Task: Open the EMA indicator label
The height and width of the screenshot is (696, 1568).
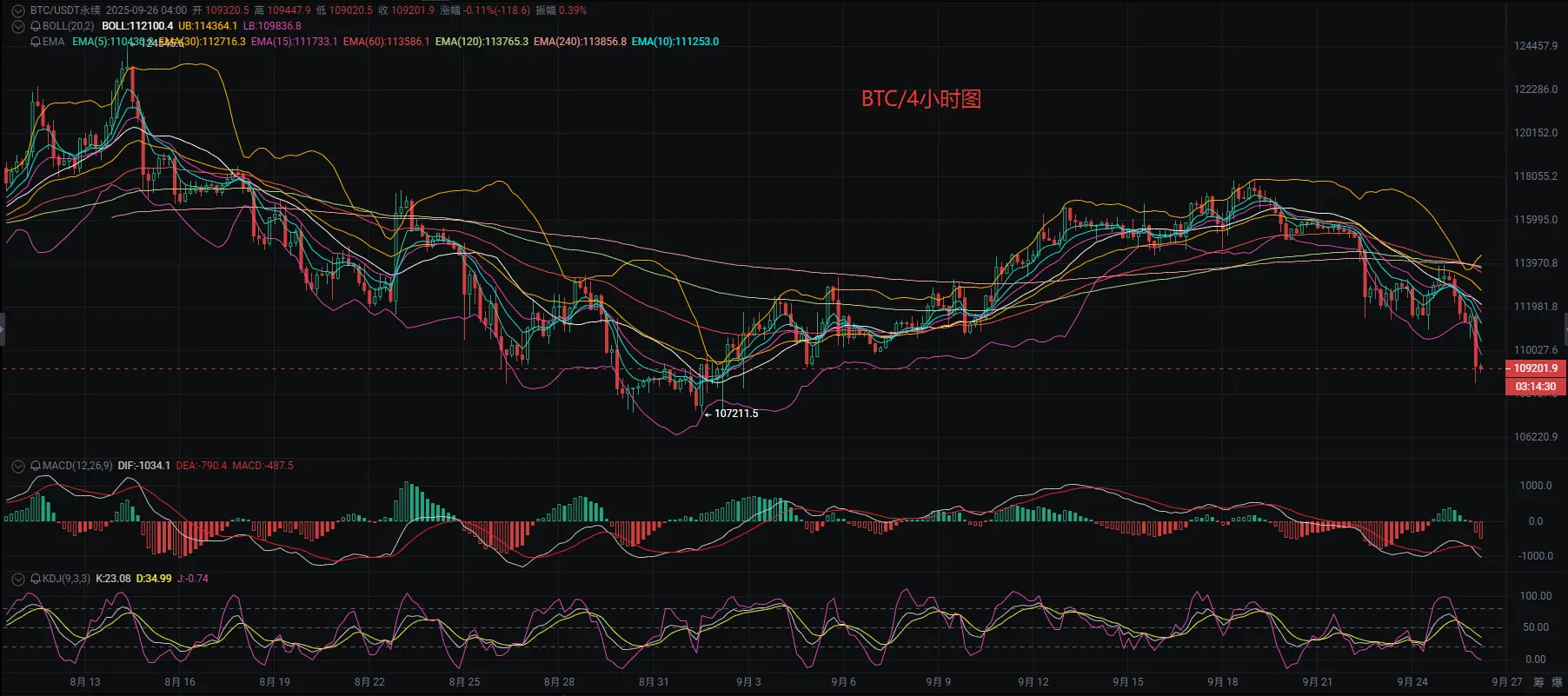Action: click(53, 42)
